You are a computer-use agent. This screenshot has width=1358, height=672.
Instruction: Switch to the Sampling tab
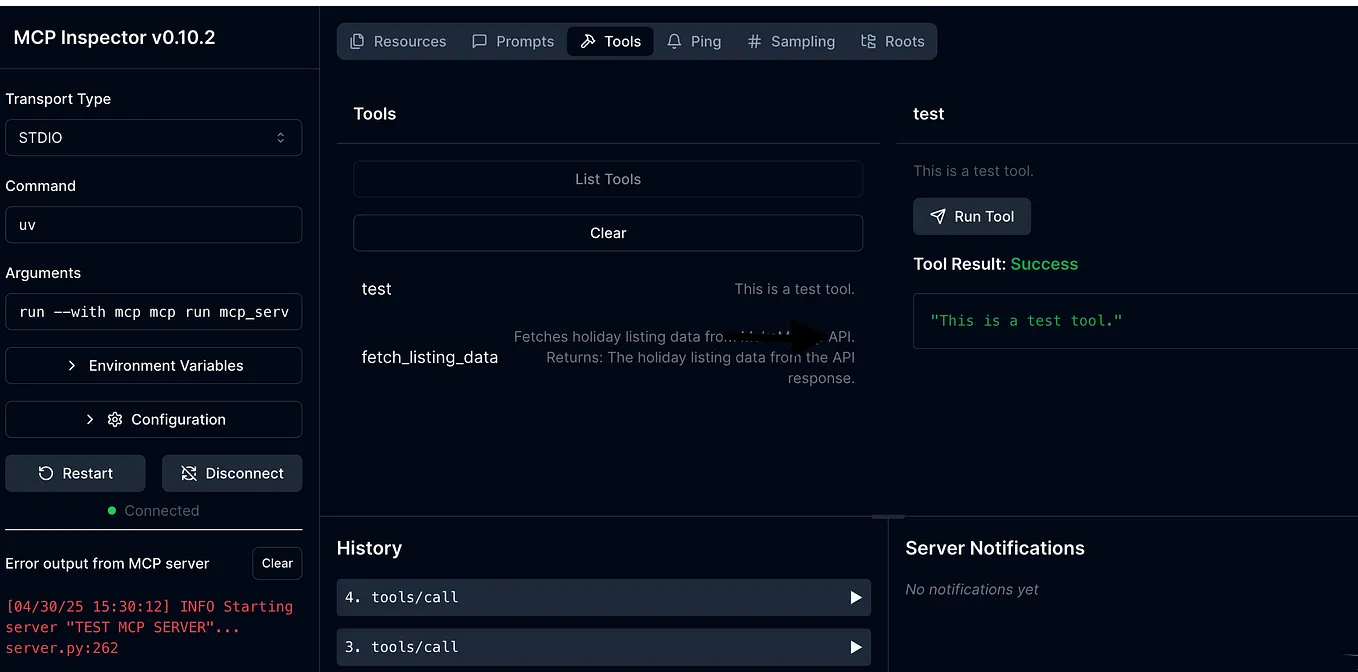(791, 41)
